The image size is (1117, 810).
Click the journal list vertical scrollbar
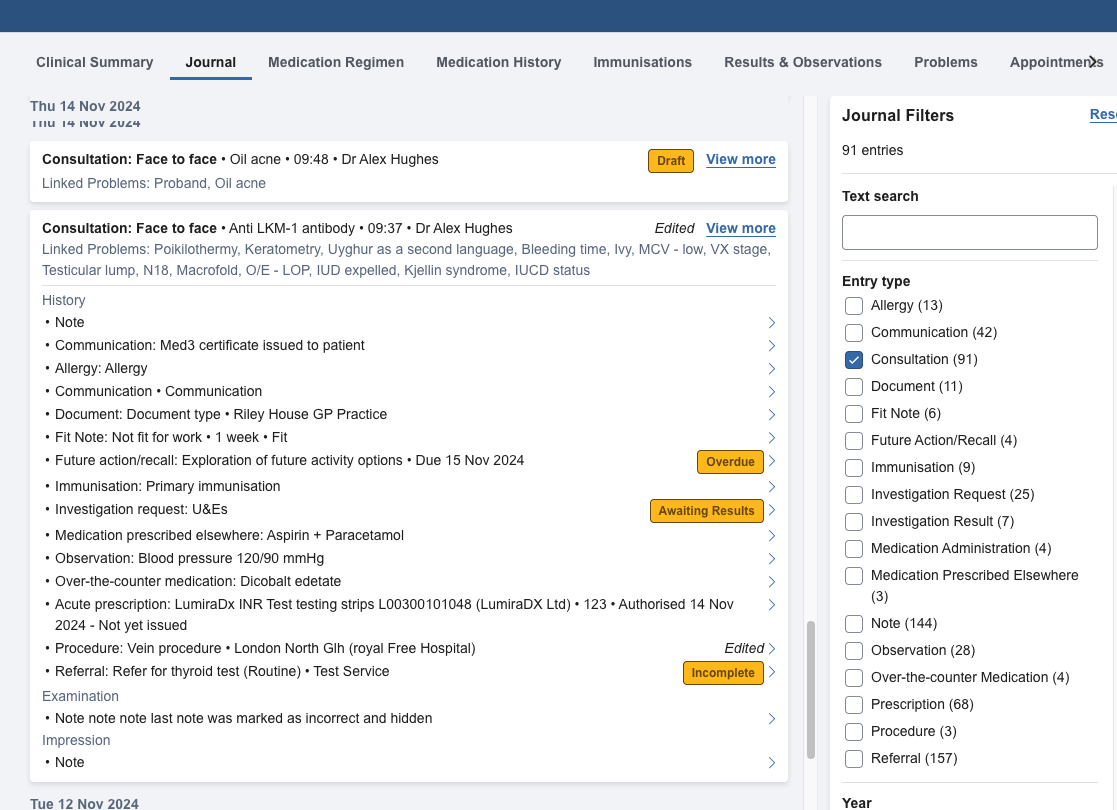811,690
